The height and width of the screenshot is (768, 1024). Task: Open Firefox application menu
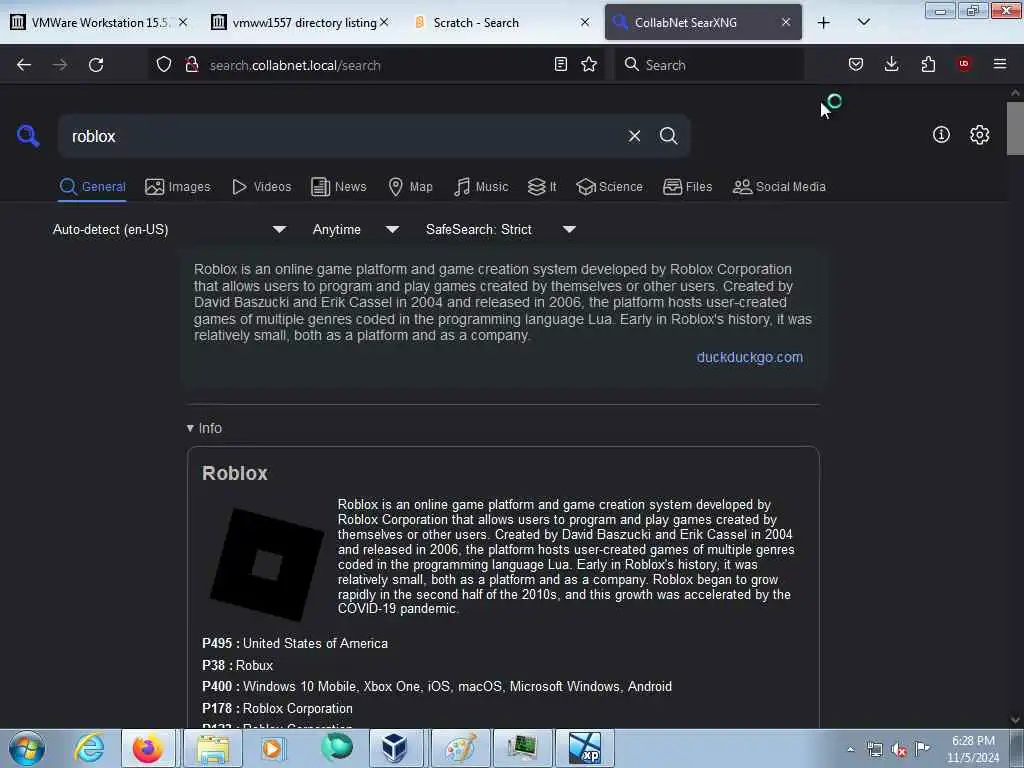coord(1000,64)
